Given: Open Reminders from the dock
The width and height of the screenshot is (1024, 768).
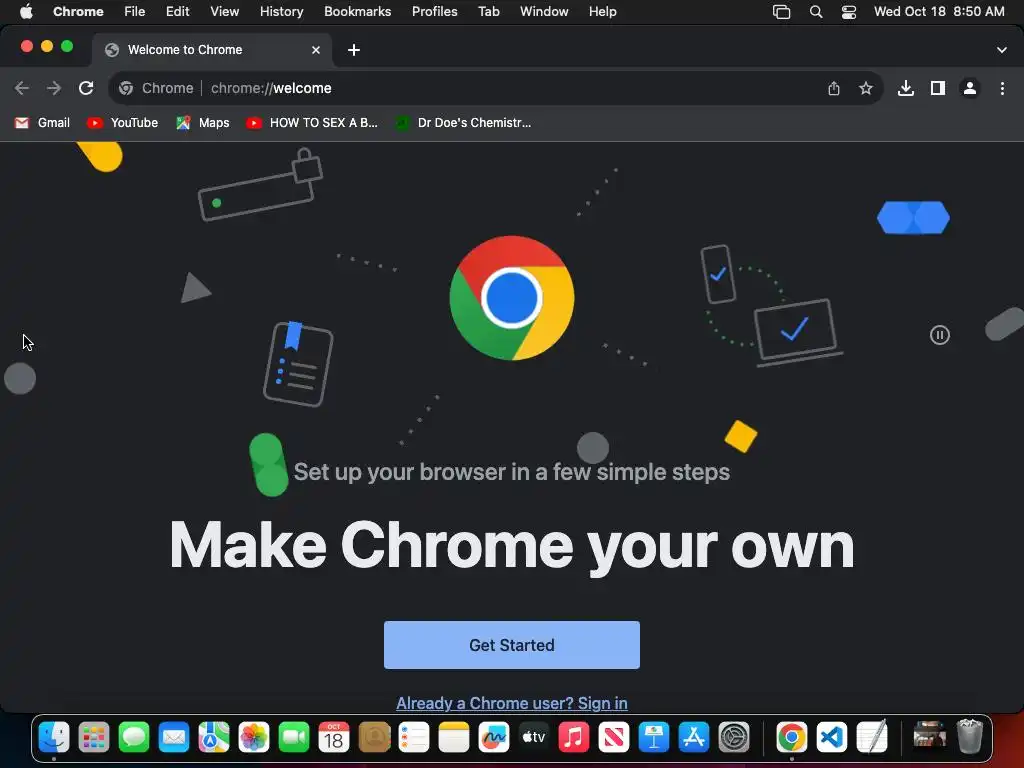Looking at the screenshot, I should [x=413, y=738].
